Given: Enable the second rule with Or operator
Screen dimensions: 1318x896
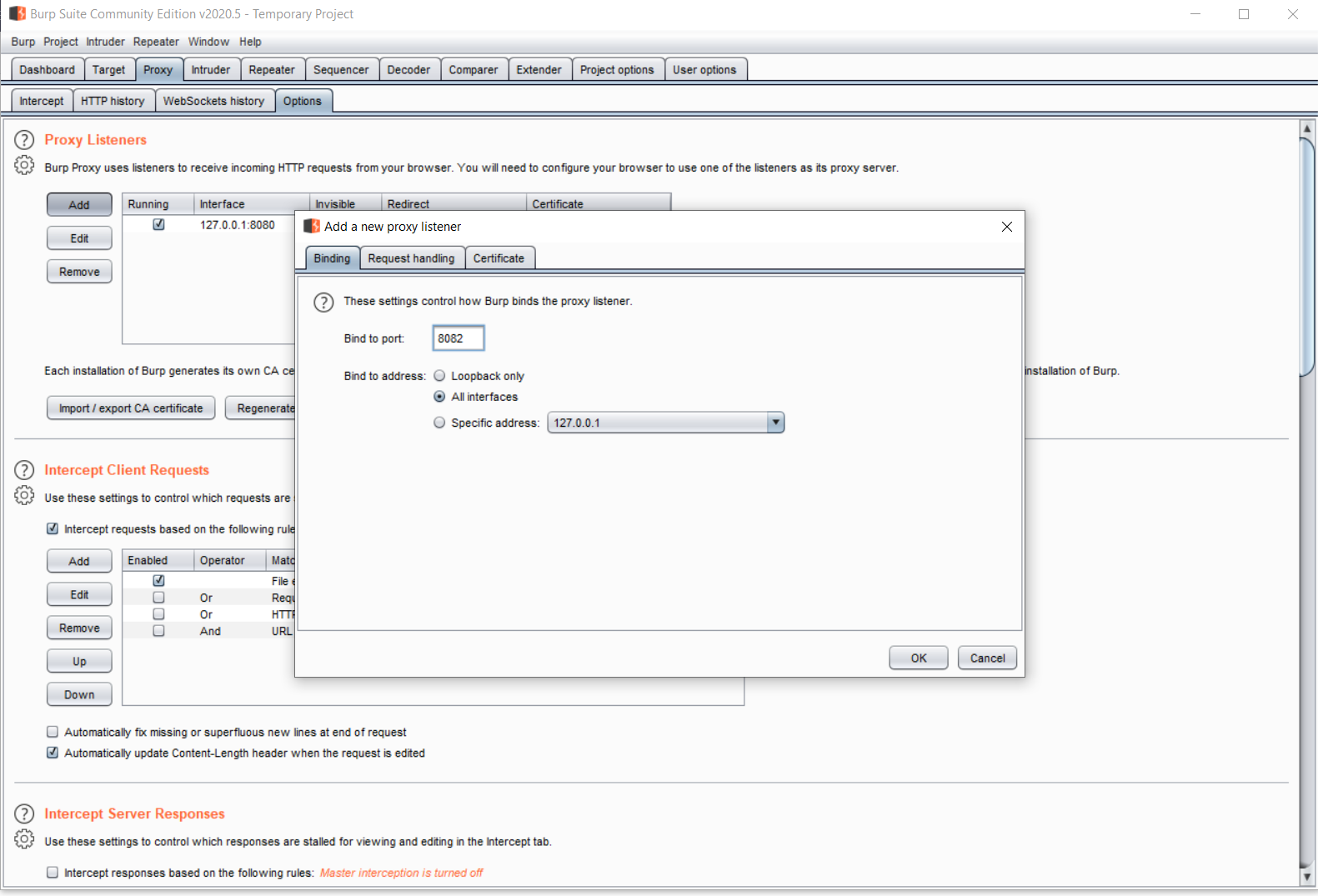Looking at the screenshot, I should (158, 597).
